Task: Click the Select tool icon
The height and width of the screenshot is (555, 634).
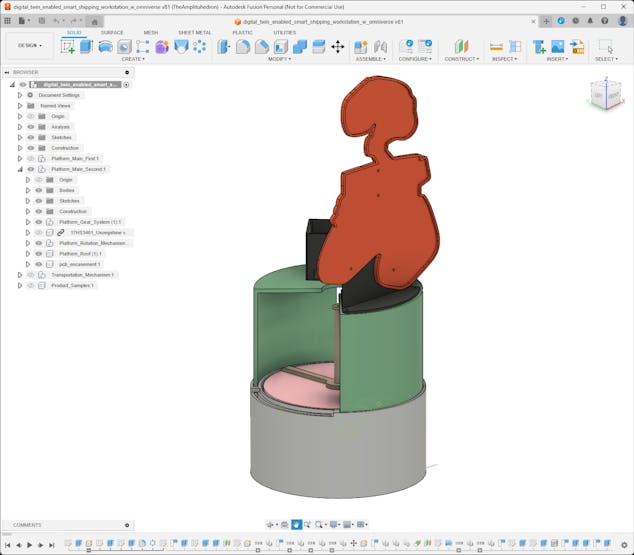Action: point(605,46)
